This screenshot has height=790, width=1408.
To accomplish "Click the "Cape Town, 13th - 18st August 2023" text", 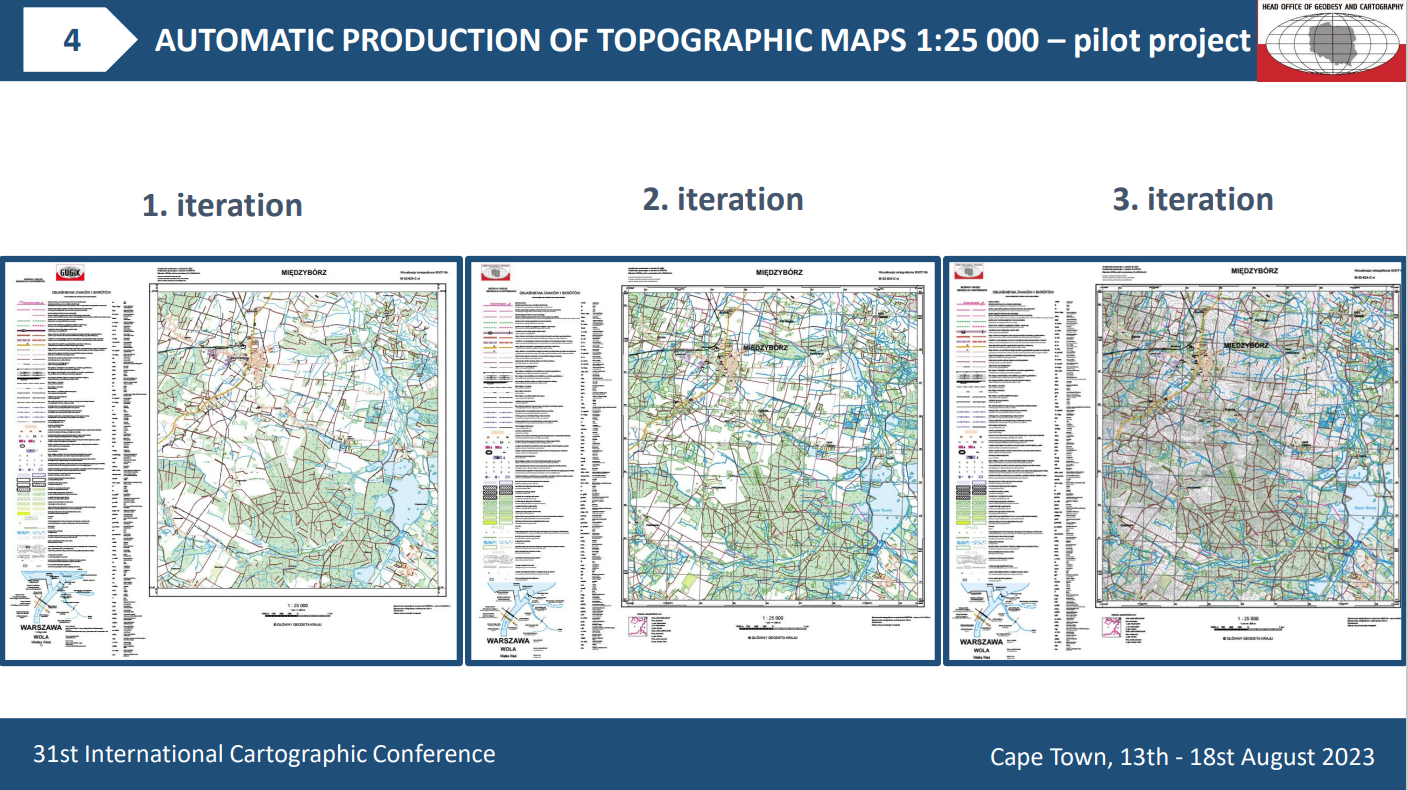I will (x=1182, y=757).
